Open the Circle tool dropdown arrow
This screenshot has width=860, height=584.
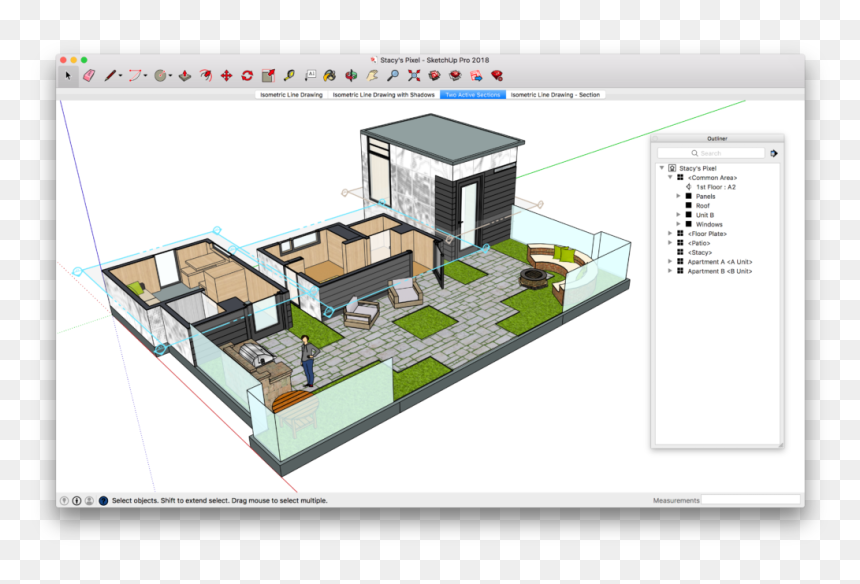pos(171,76)
